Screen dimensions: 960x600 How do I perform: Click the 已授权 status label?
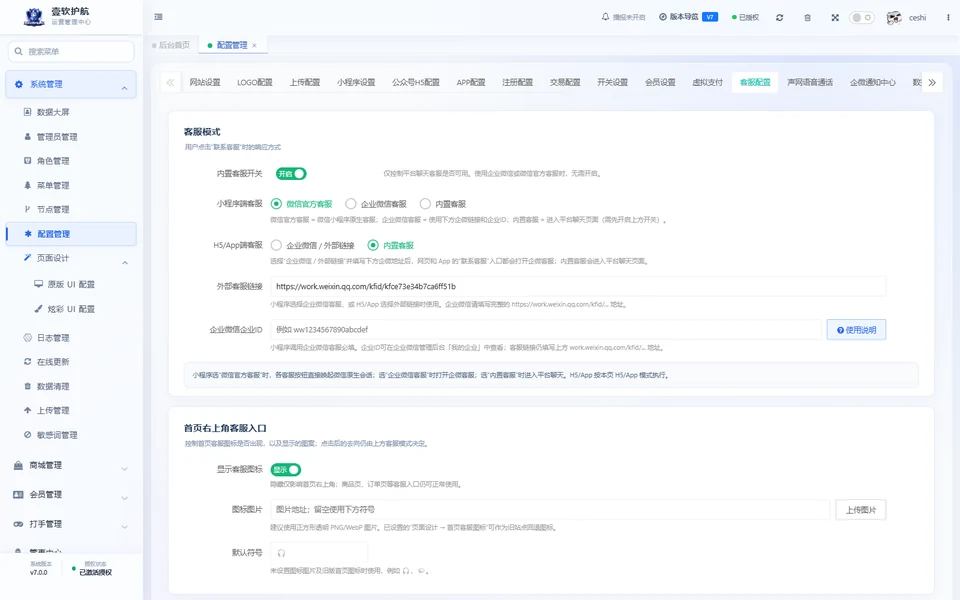[745, 18]
